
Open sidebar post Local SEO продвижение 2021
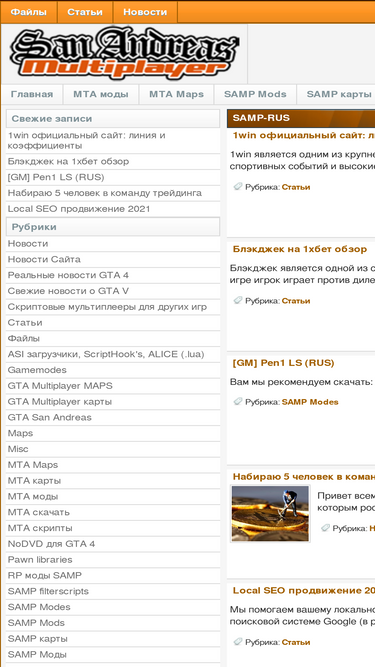click(x=79, y=209)
